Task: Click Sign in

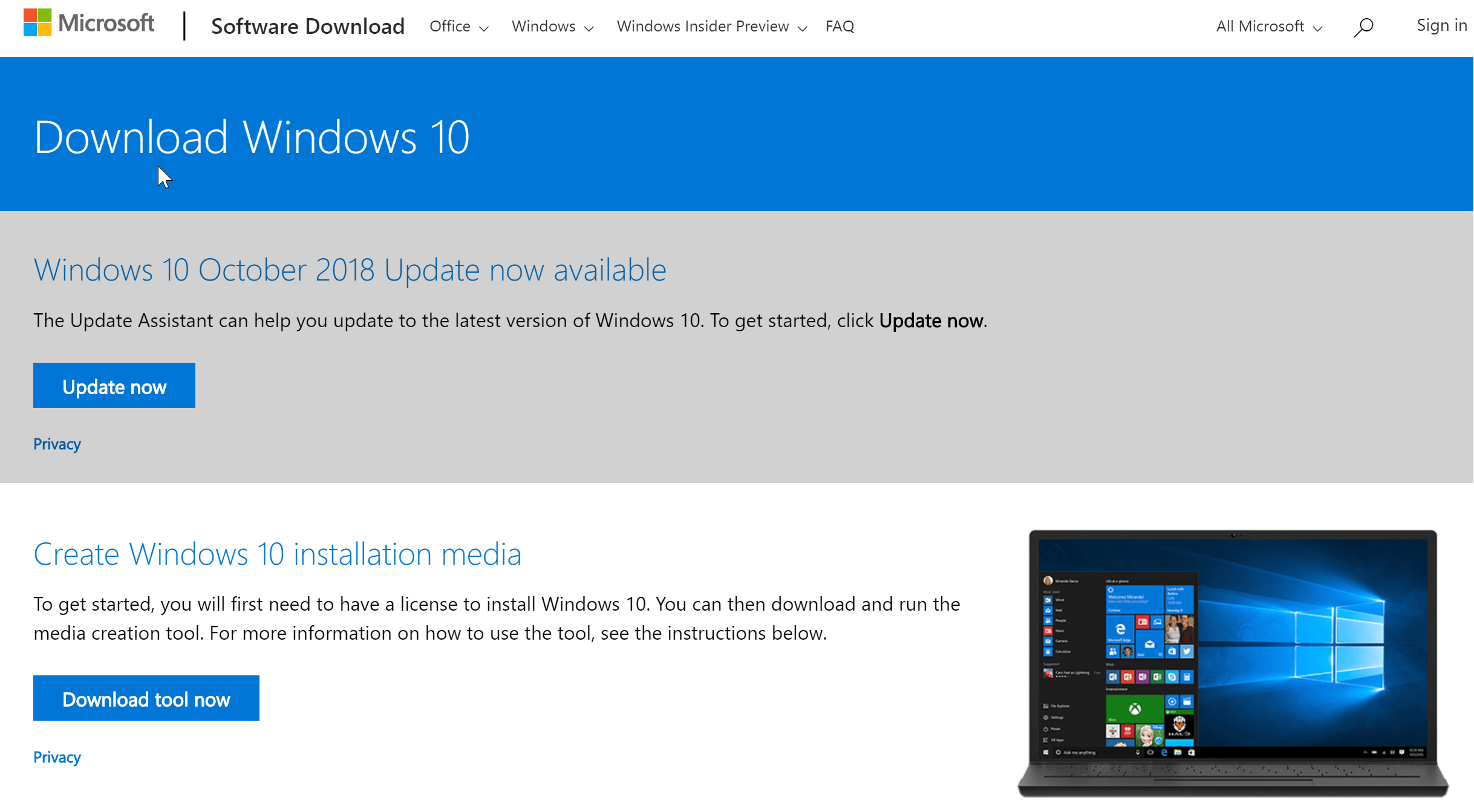Action: (1441, 25)
